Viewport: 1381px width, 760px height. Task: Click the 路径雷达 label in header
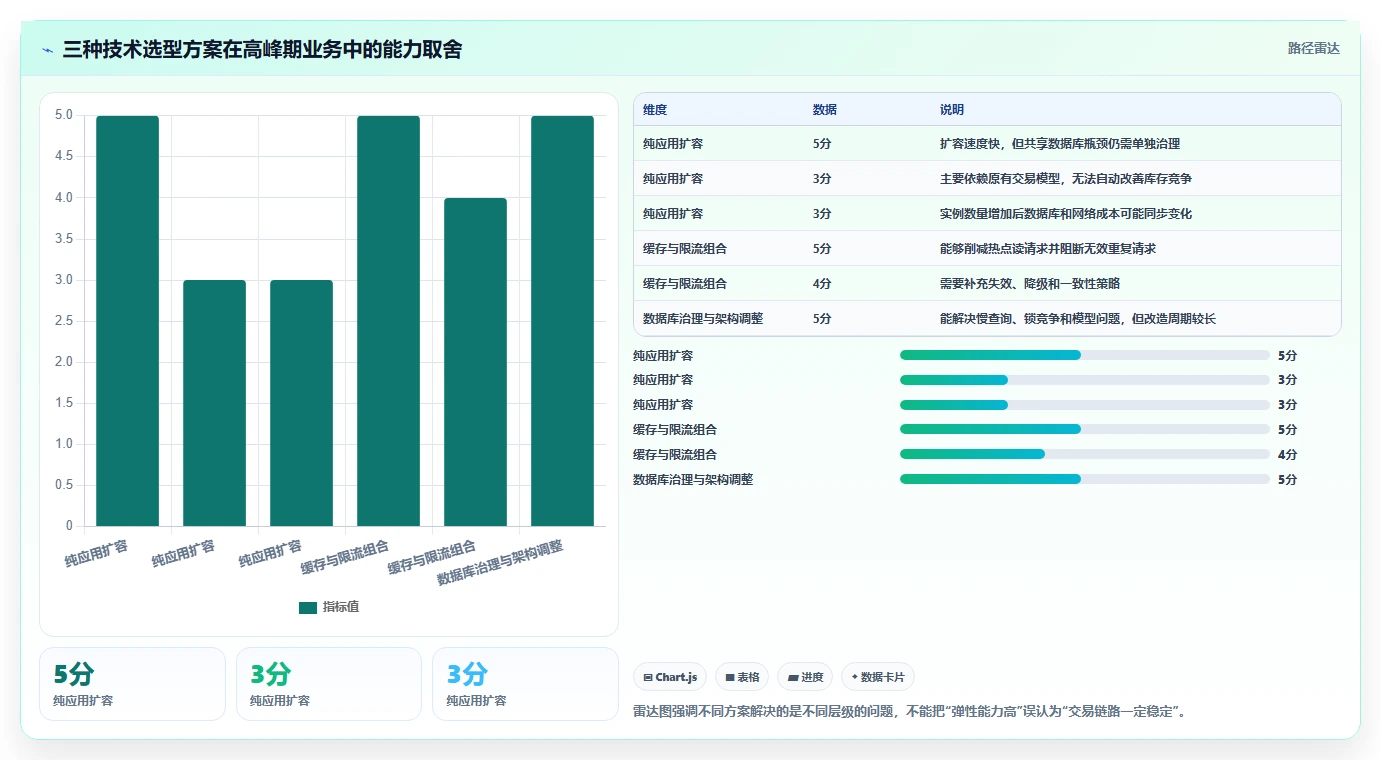(x=1313, y=48)
